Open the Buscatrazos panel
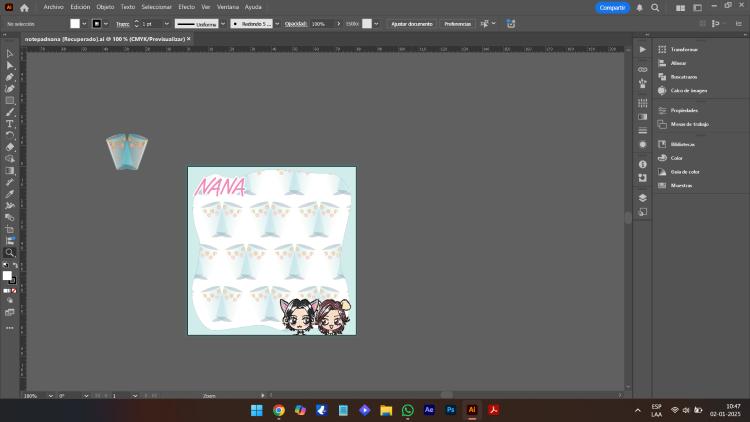Viewport: 750px width, 422px height. (x=684, y=77)
